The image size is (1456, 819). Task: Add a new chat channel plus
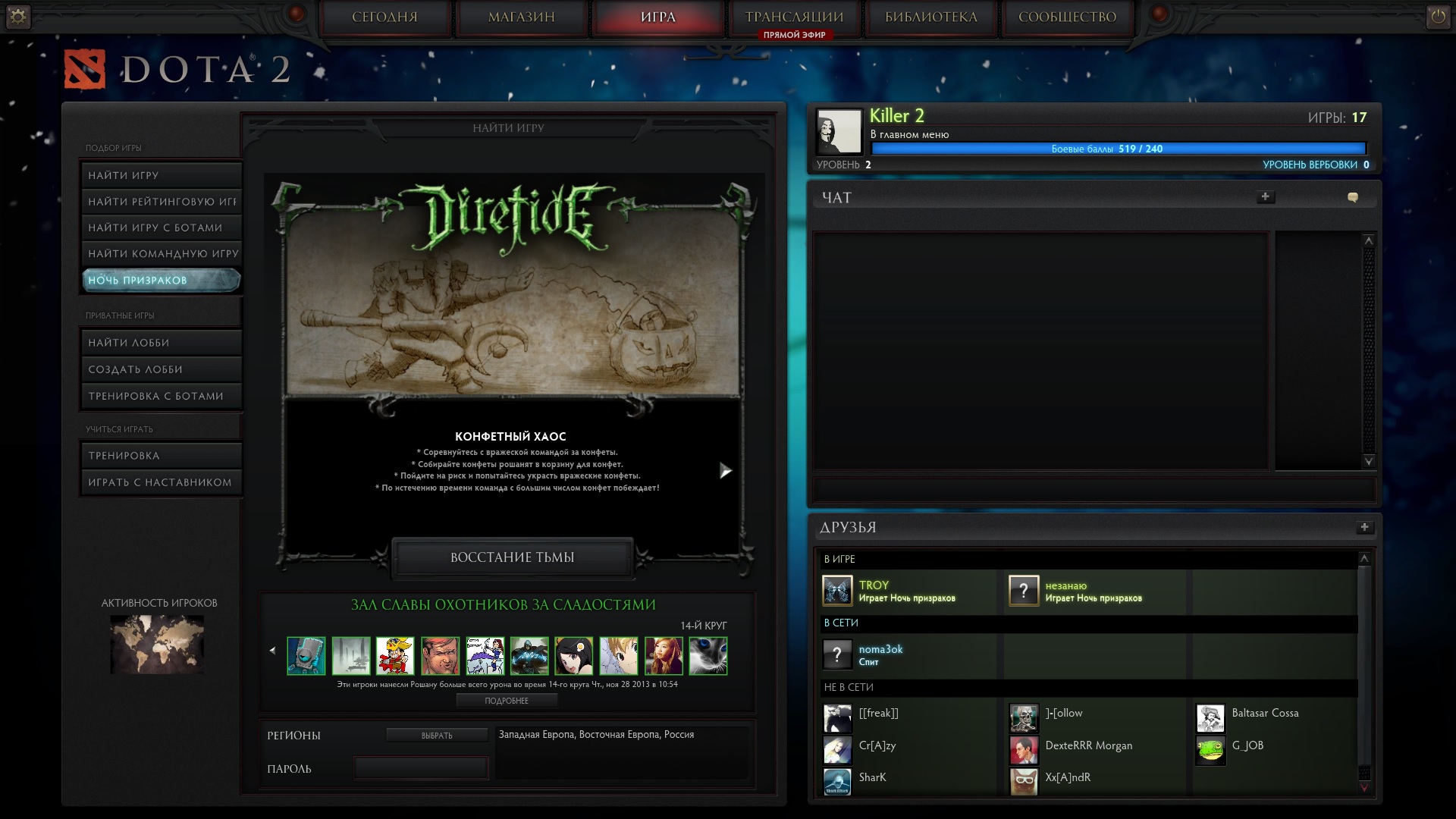(x=1265, y=197)
